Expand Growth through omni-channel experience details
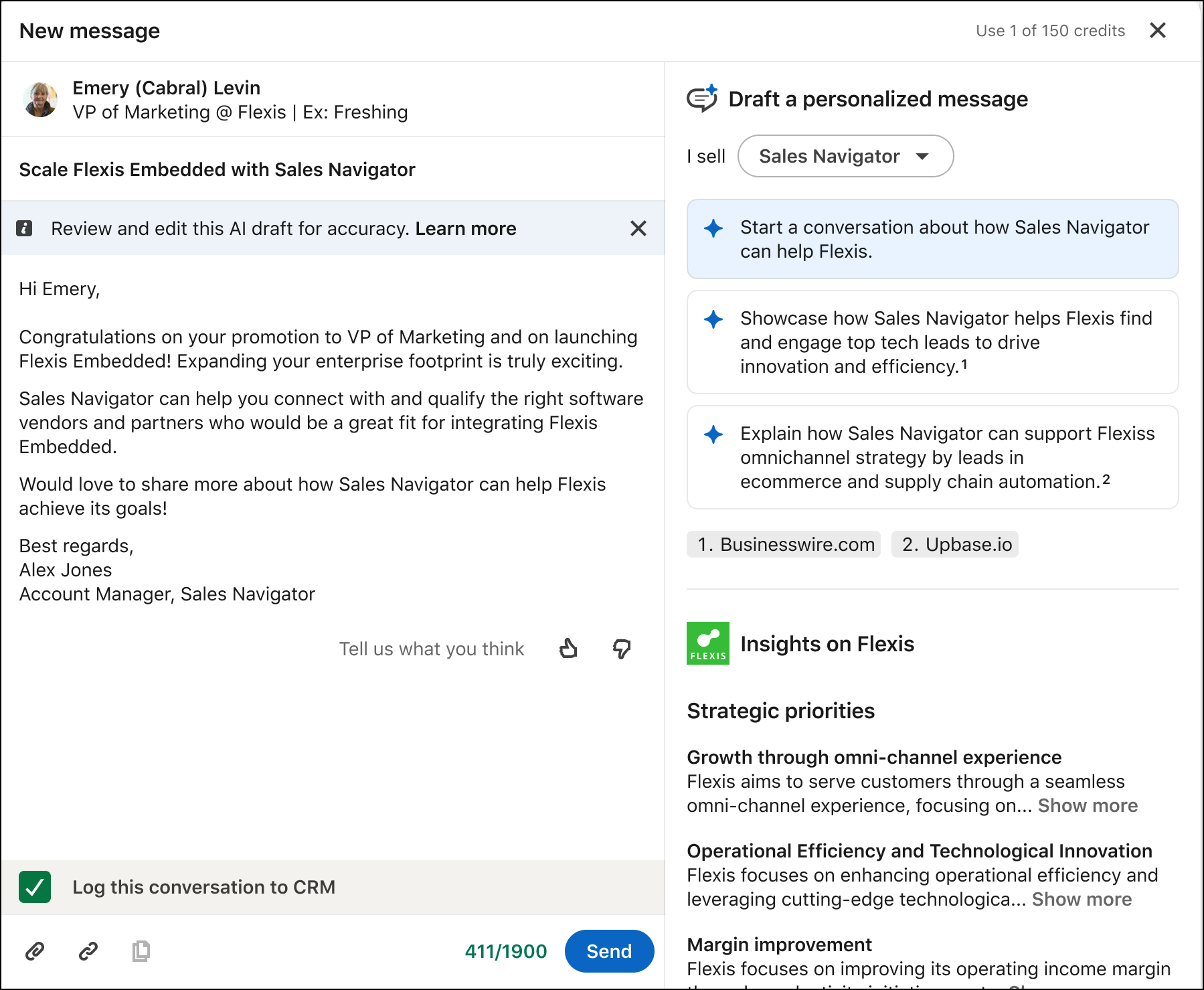1204x990 pixels. (x=1088, y=805)
